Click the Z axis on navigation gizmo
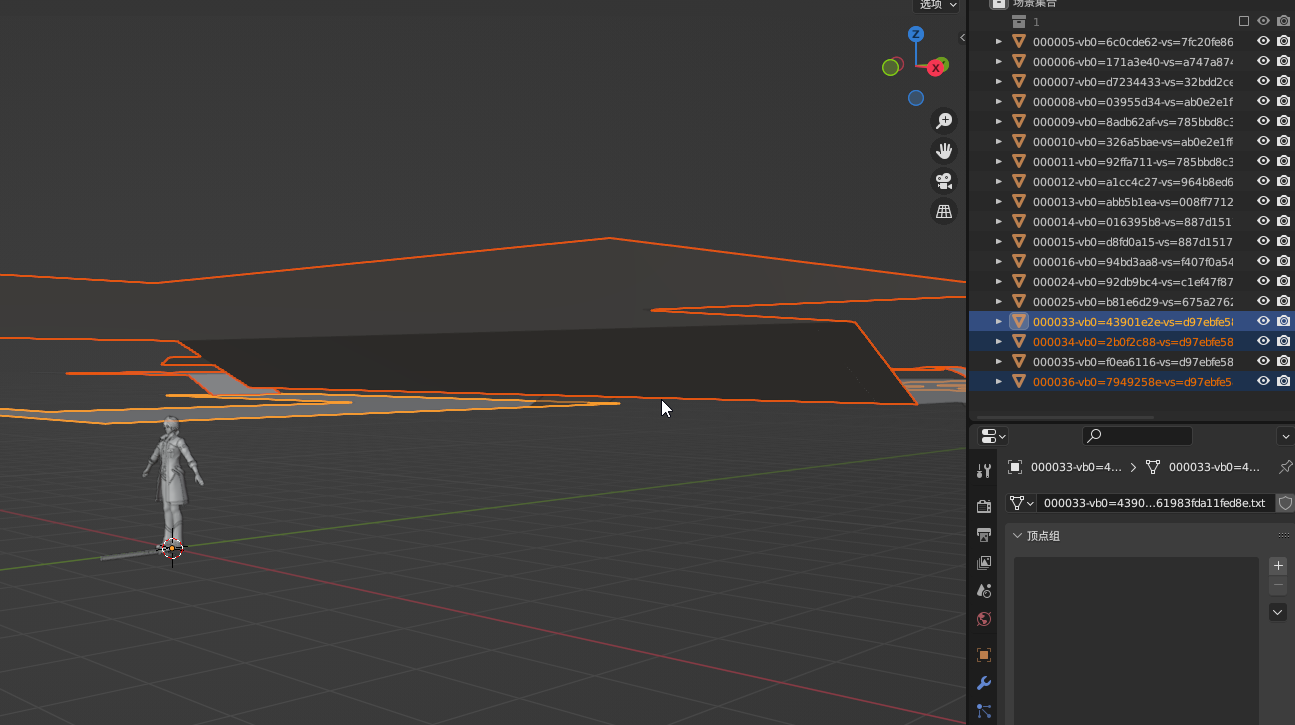The image size is (1295, 725). (915, 35)
